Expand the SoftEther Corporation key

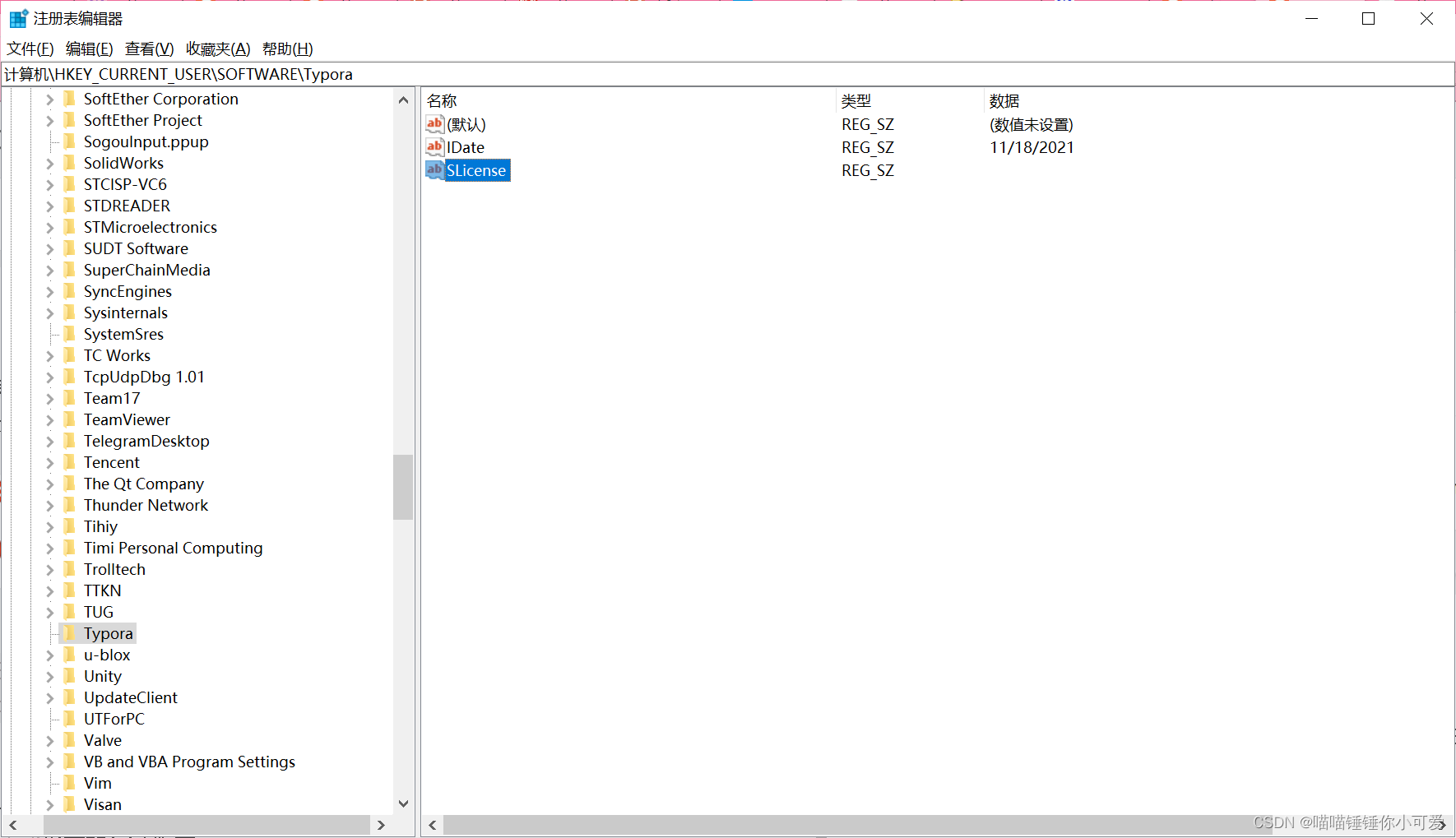(49, 100)
